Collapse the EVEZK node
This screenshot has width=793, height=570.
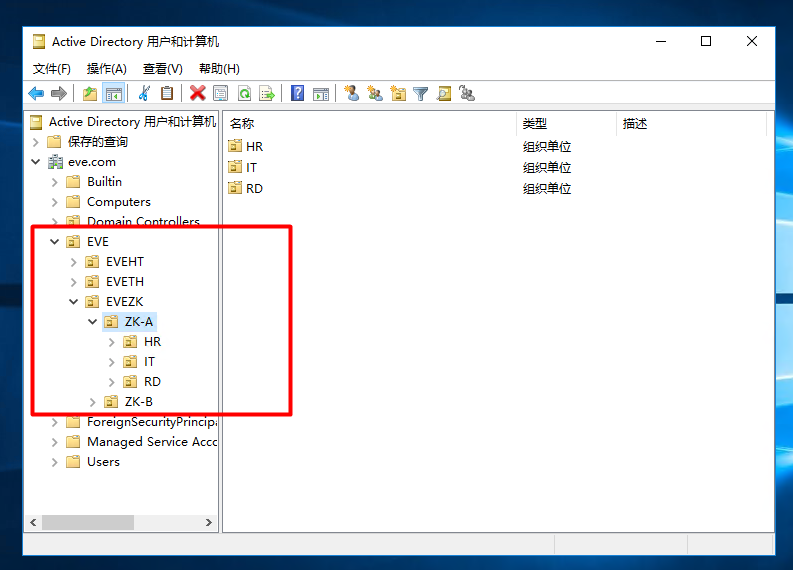click(x=73, y=302)
